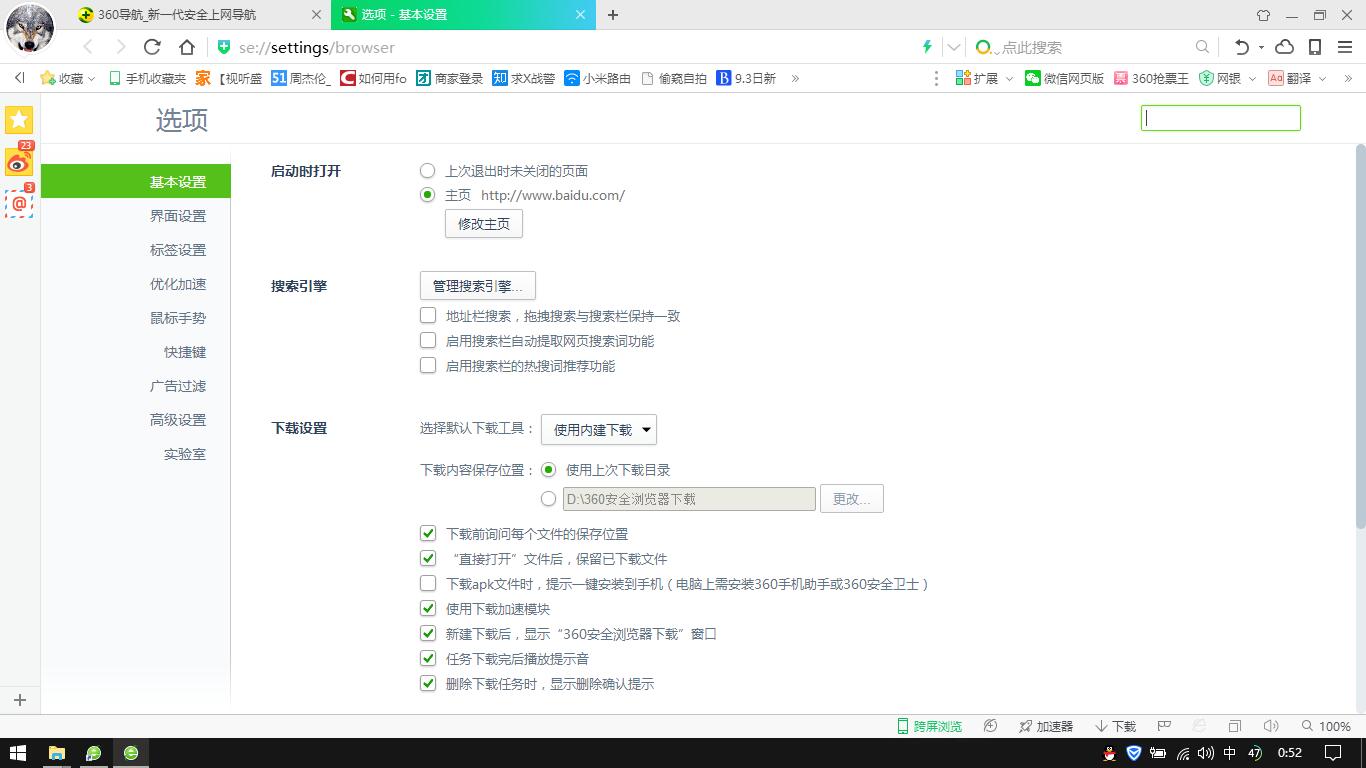Open the 微信网页版 shortcut
Image resolution: width=1366 pixels, height=768 pixels.
tap(1064, 78)
